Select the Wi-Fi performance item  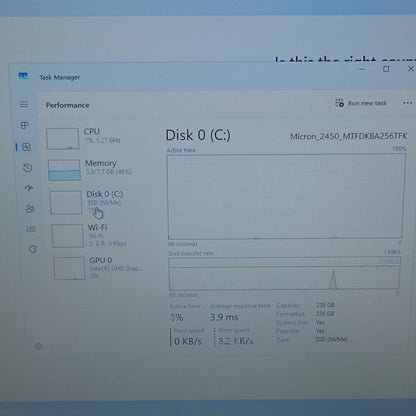coord(89,235)
